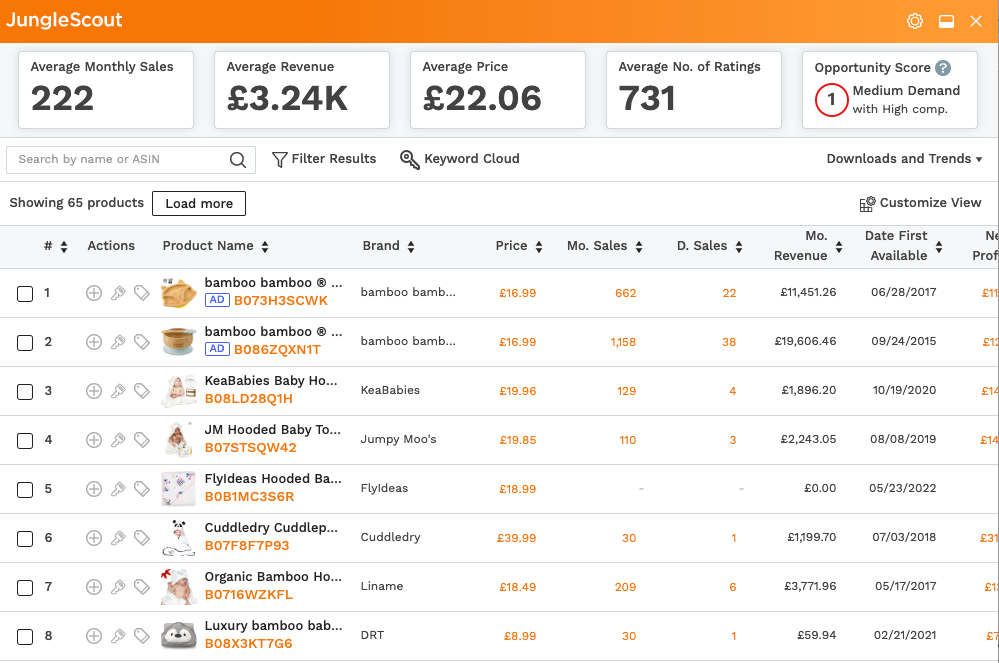Screen dimensions: 999x663
Task: Select the Jumpy Moo's row checkbox
Action: pyautogui.click(x=25, y=441)
